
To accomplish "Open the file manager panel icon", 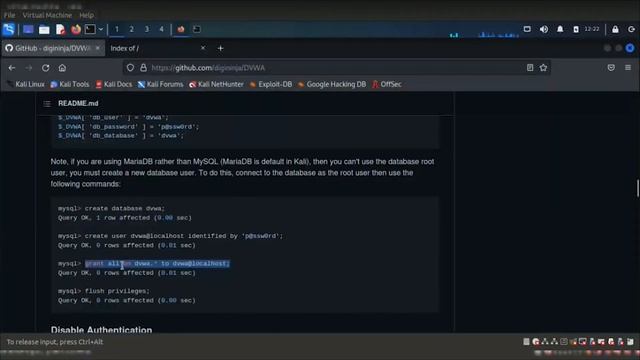I will pos(44,29).
